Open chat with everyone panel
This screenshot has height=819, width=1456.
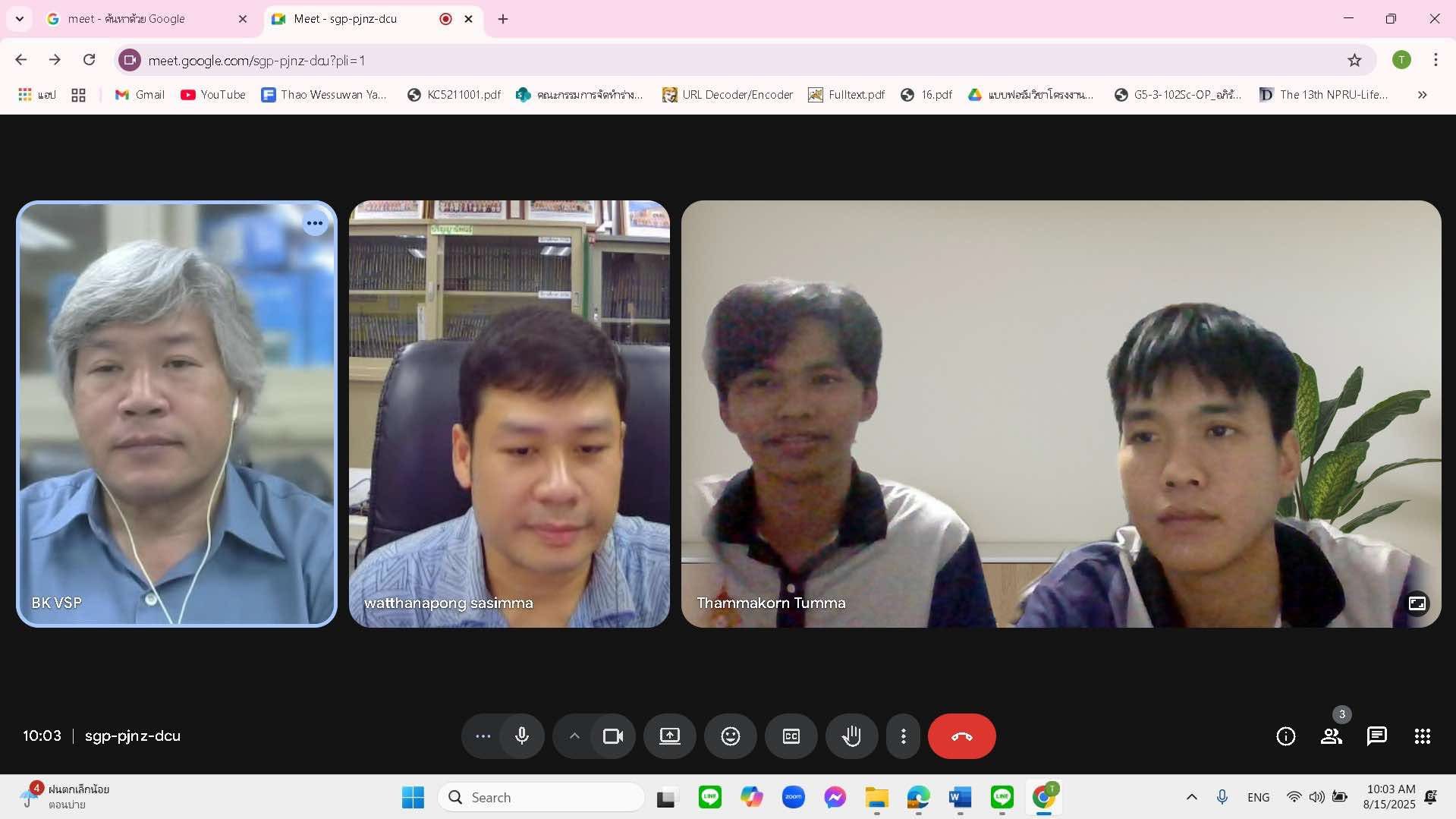point(1376,736)
